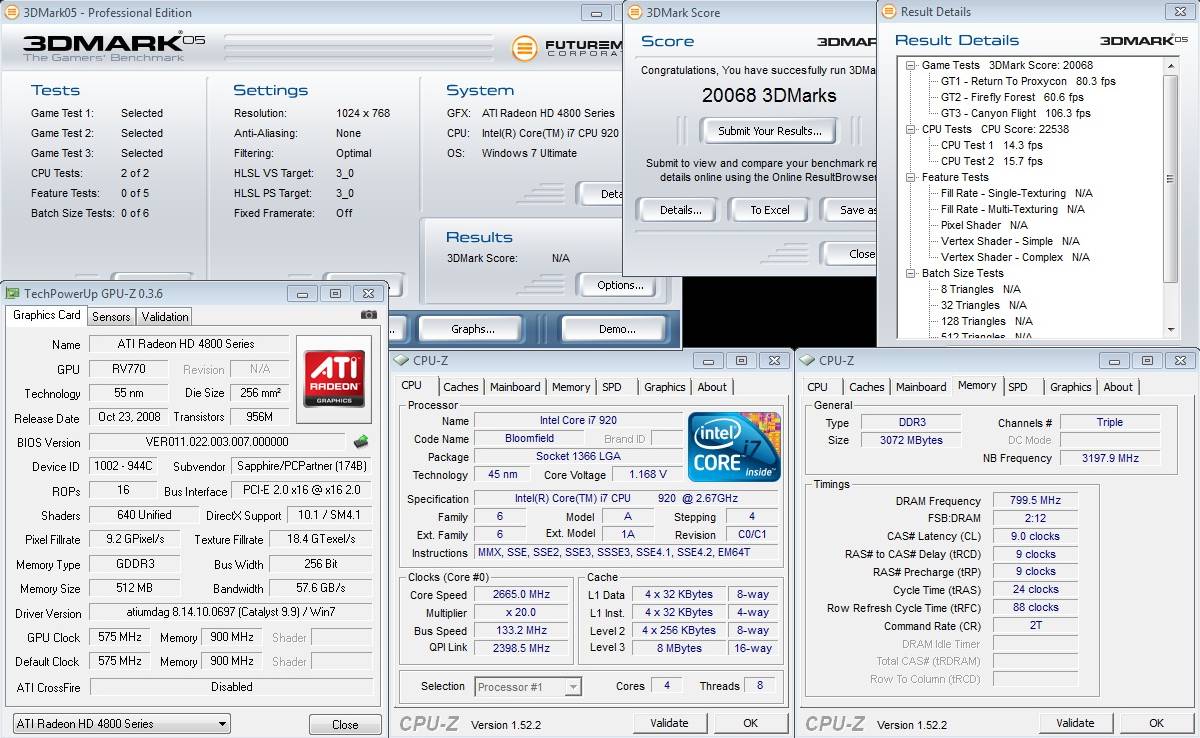Select '8 Triangles' row in Result Details
The width and height of the screenshot is (1200, 738).
[981, 289]
